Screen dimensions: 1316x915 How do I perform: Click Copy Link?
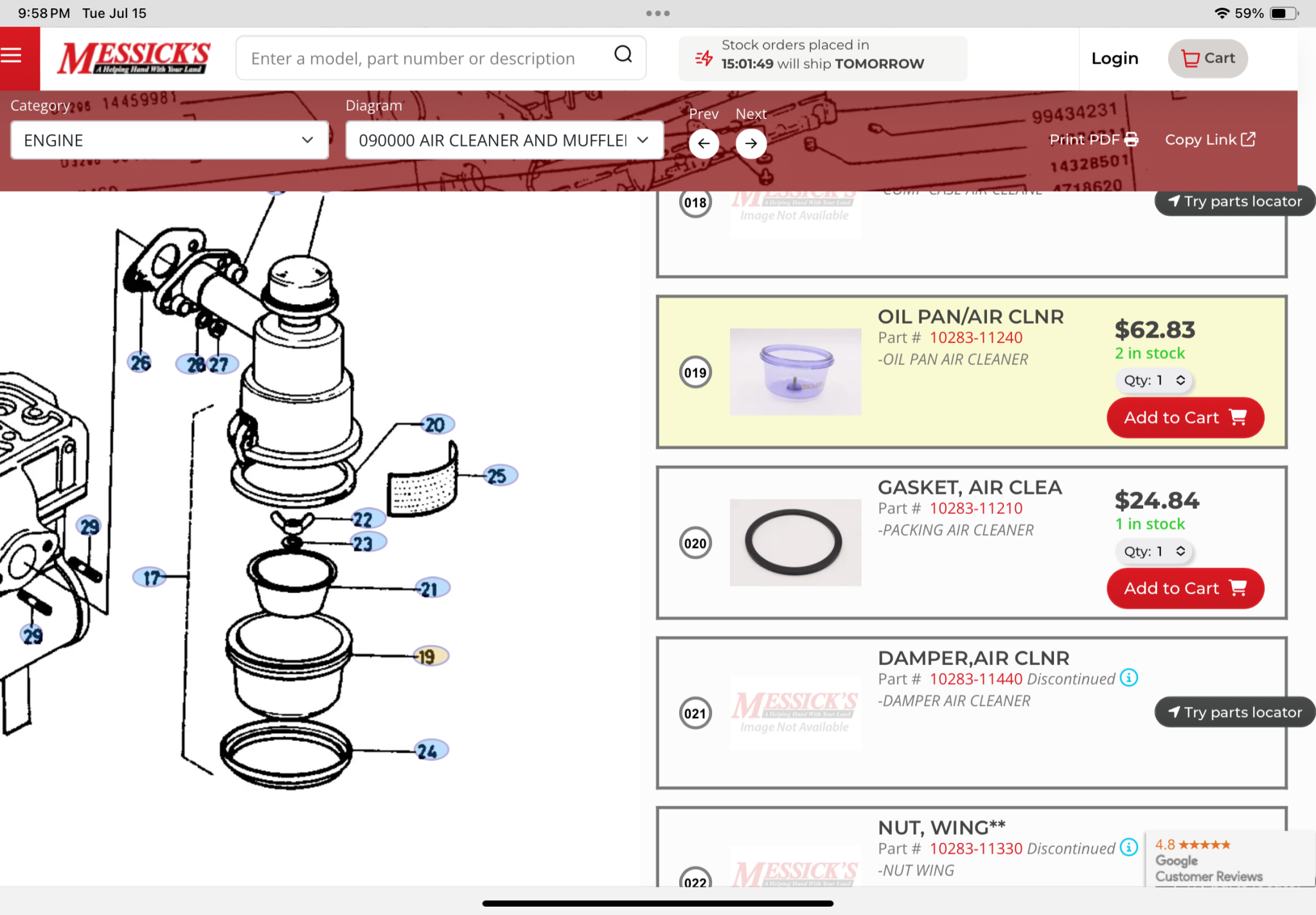[x=1210, y=139]
